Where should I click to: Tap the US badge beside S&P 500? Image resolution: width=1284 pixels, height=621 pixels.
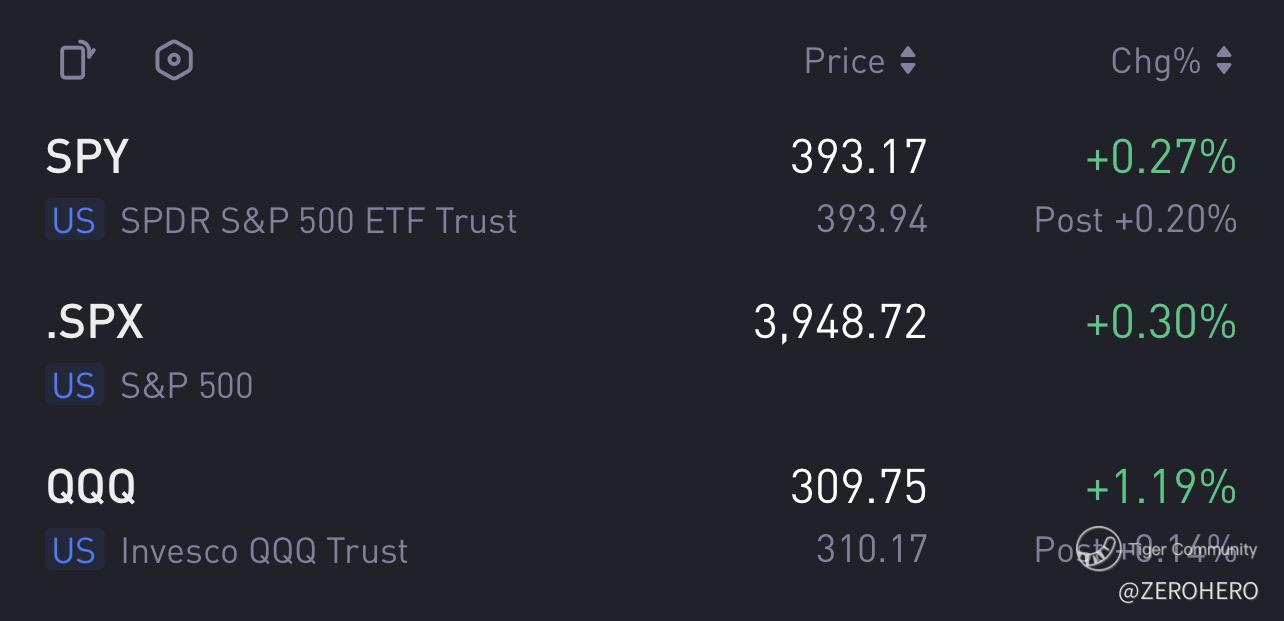click(74, 385)
